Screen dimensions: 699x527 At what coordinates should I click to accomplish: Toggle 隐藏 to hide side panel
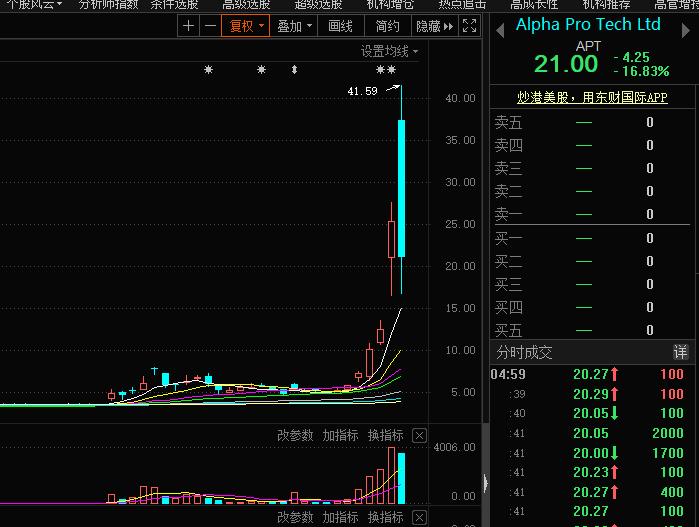tap(434, 26)
